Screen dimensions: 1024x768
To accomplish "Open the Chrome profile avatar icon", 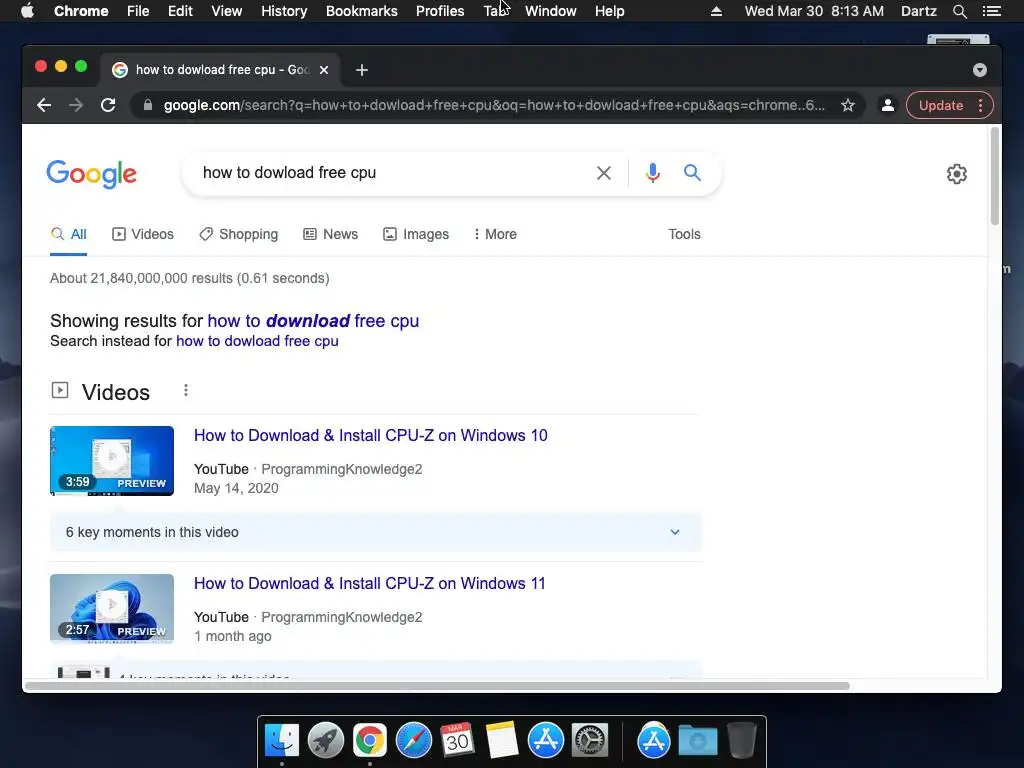I will coord(888,105).
